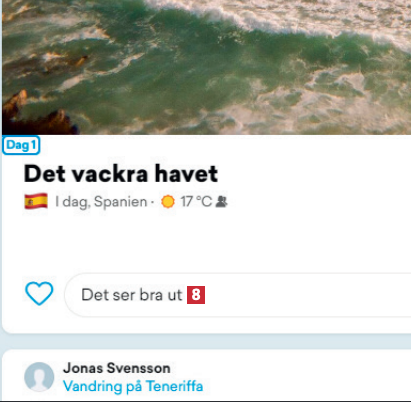411x402 pixels.
Task: Click the Spanish flag icon
Action: tap(36, 201)
